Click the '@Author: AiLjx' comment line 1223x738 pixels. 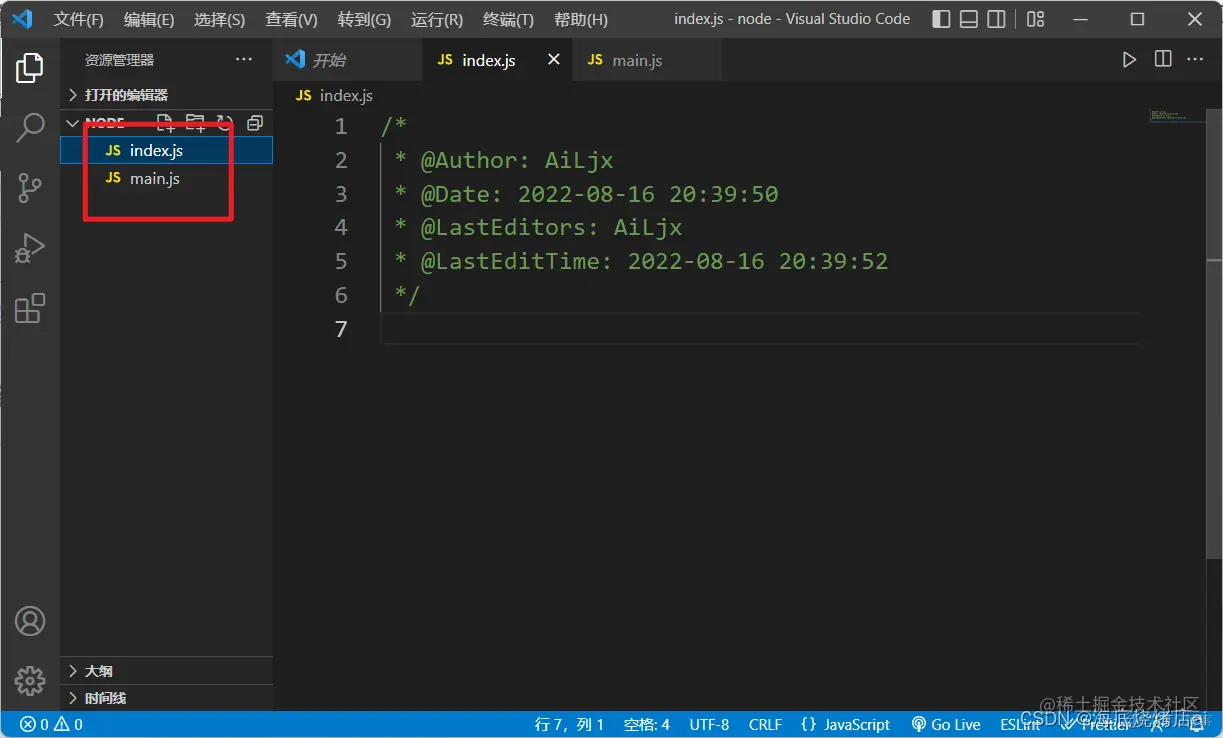point(504,160)
